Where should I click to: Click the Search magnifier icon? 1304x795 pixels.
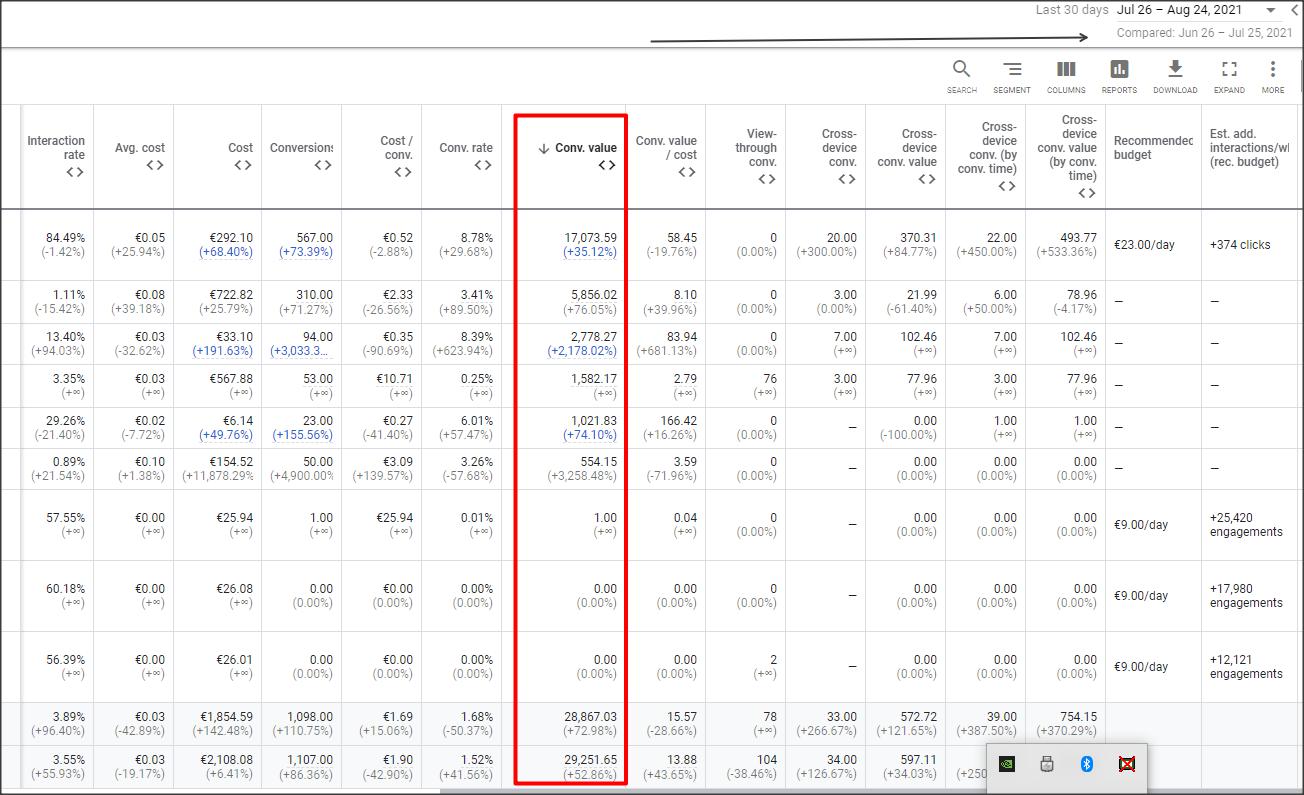[961, 70]
